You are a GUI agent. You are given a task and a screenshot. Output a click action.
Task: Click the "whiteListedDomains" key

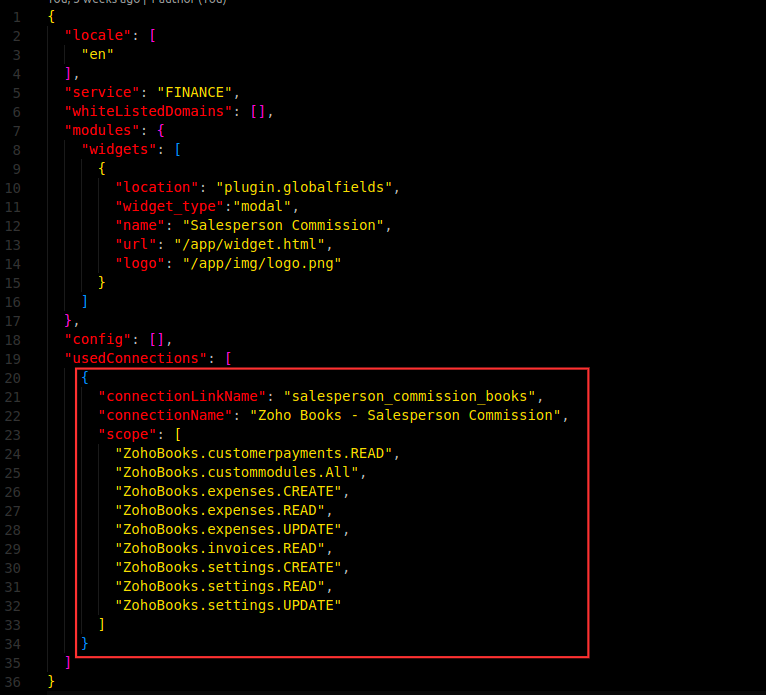[x=149, y=111]
